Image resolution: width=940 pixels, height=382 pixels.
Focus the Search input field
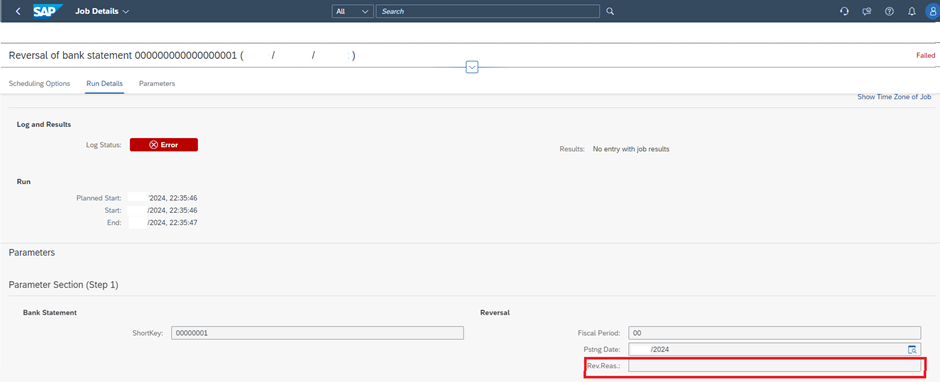(487, 11)
